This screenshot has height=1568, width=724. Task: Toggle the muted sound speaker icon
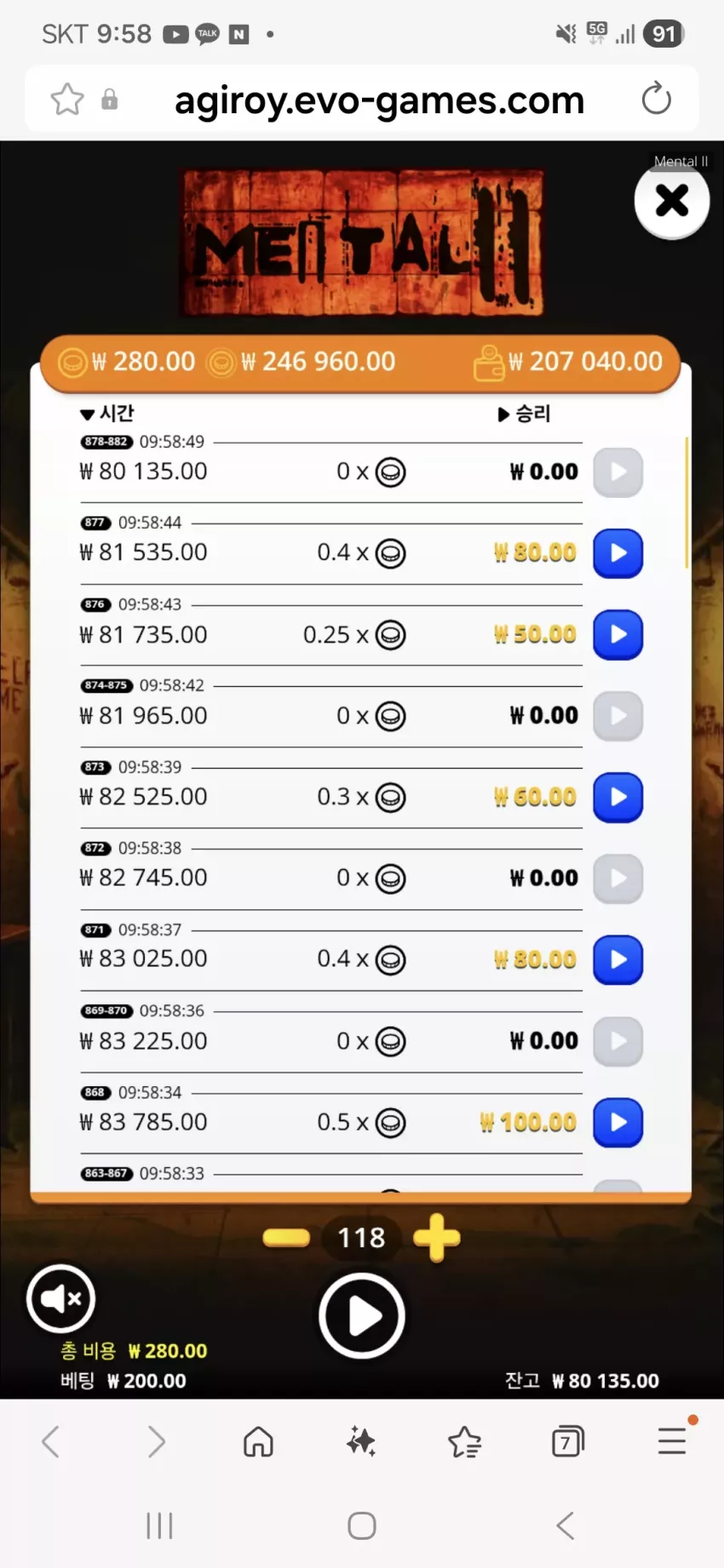[x=60, y=1299]
